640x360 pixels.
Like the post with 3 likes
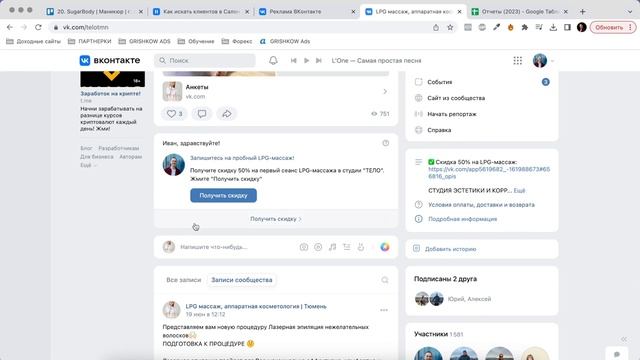pos(174,113)
